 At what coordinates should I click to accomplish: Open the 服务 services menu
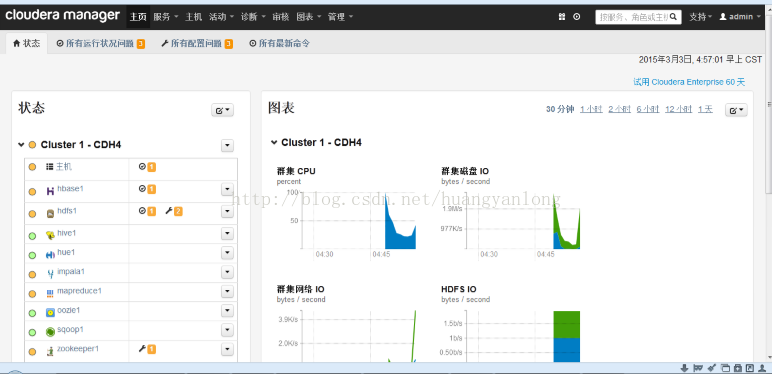click(x=165, y=17)
